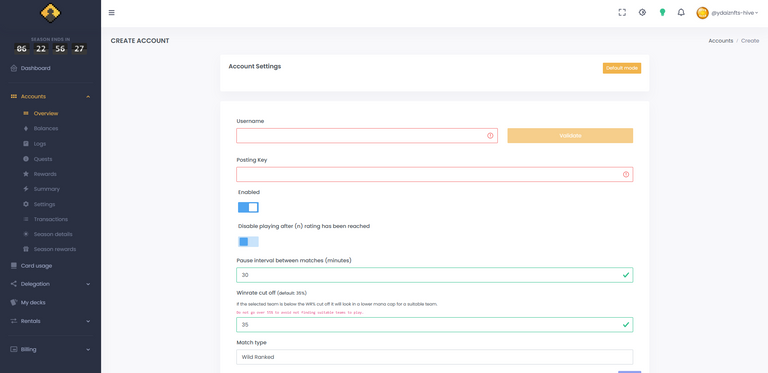768x373 pixels.
Task: Click the Default mode button
Action: (x=622, y=68)
